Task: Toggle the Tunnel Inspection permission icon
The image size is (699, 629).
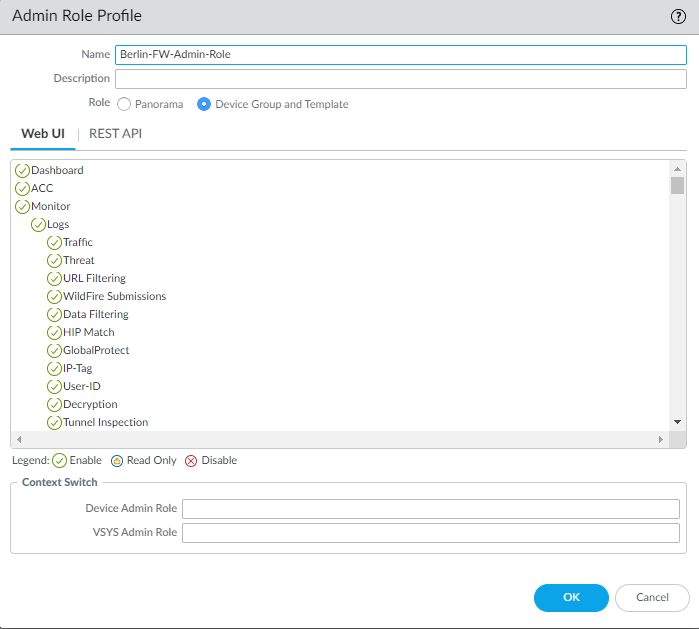Action: [54, 423]
